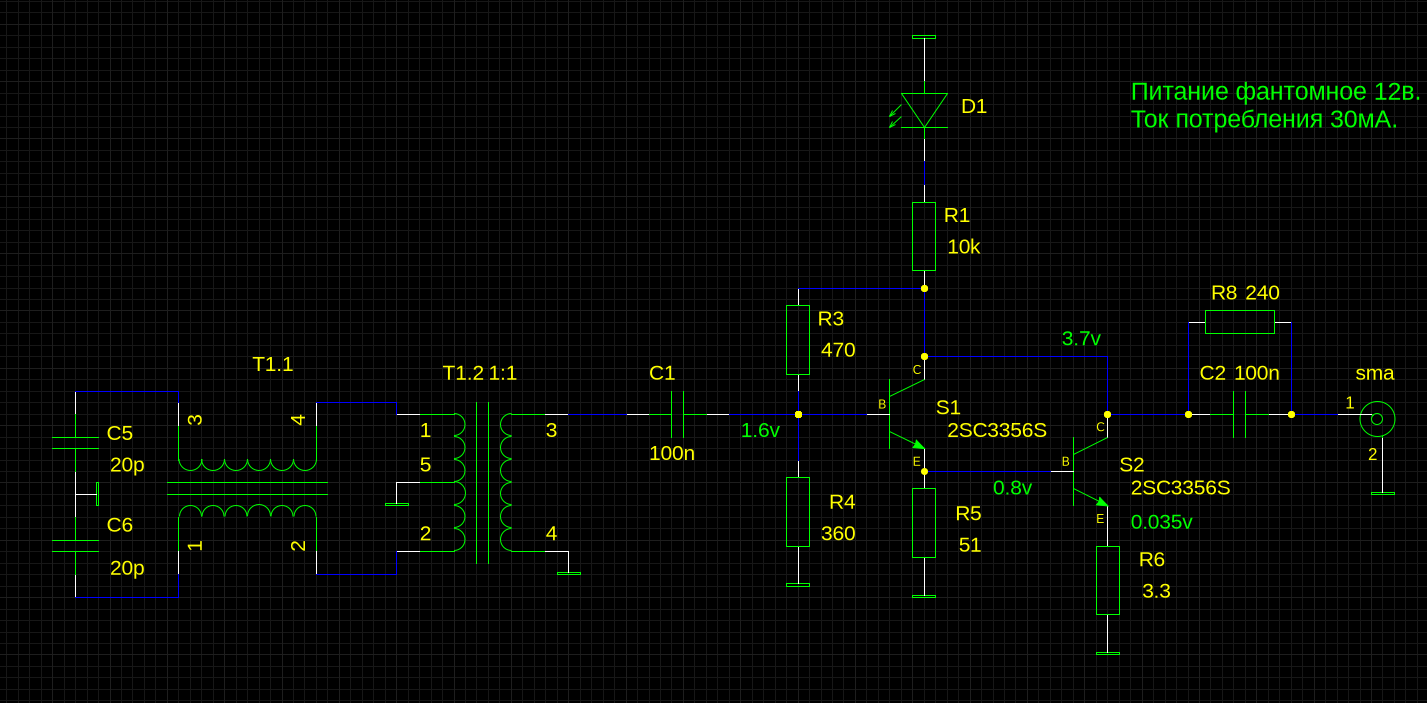The height and width of the screenshot is (703, 1427).
Task: Click the R6 3.3 resistor symbol
Action: 1107,580
